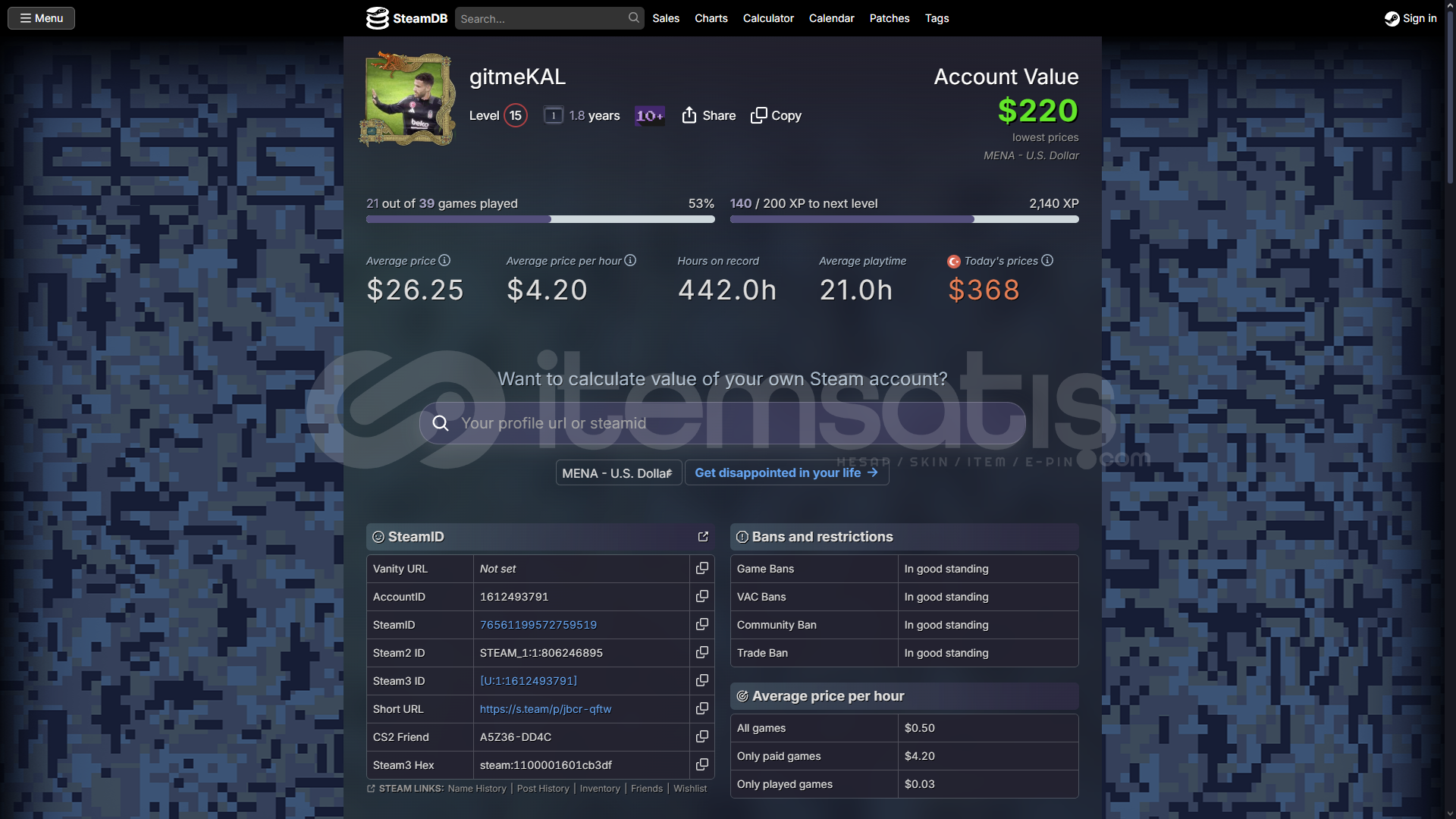Copy the CS2 Friend code
This screenshot has height=819, width=1456.
point(702,736)
